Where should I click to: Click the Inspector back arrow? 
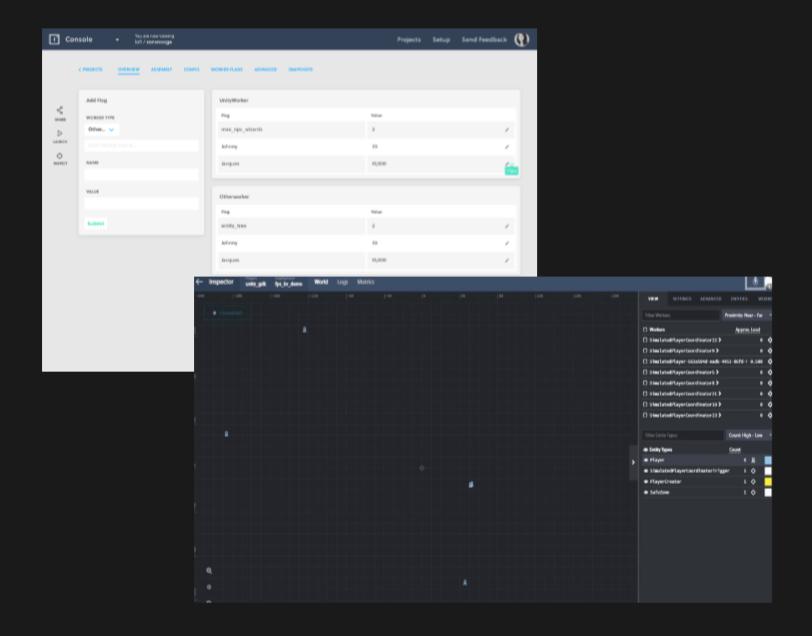[x=199, y=282]
